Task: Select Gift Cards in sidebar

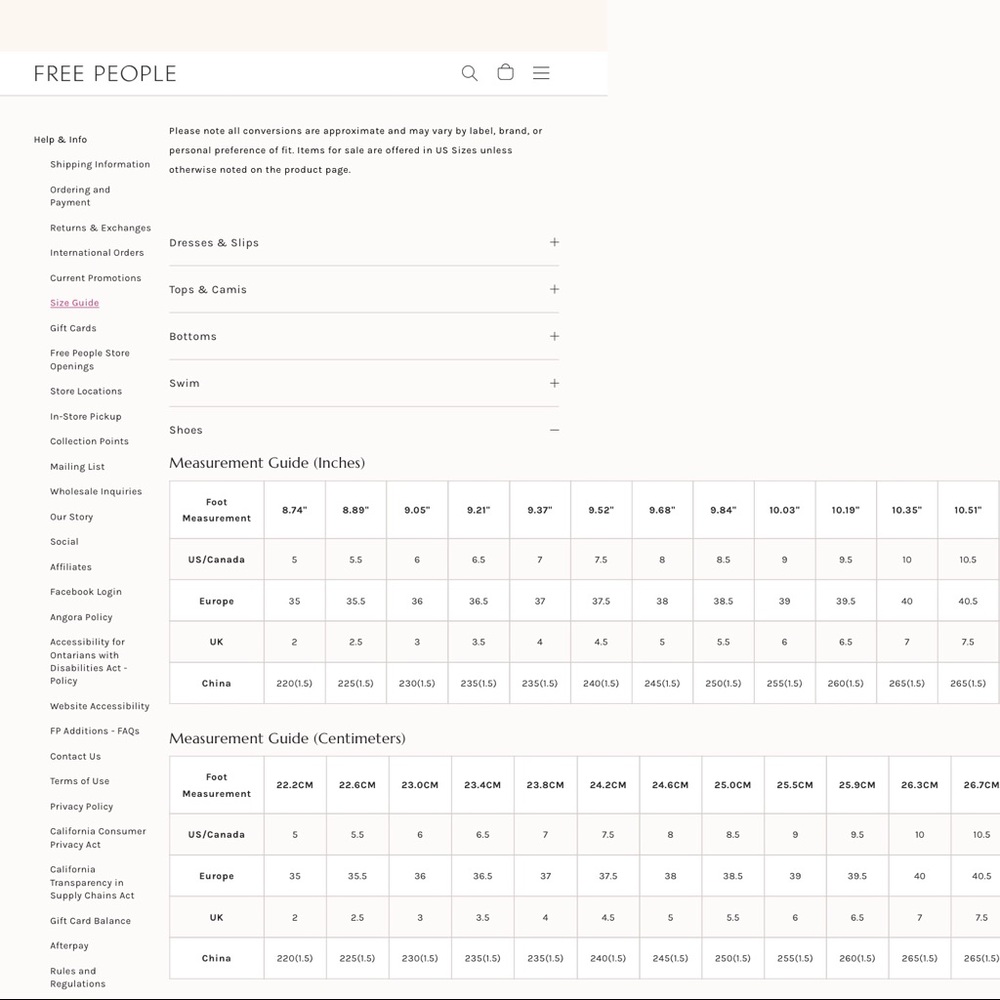Action: tap(73, 328)
